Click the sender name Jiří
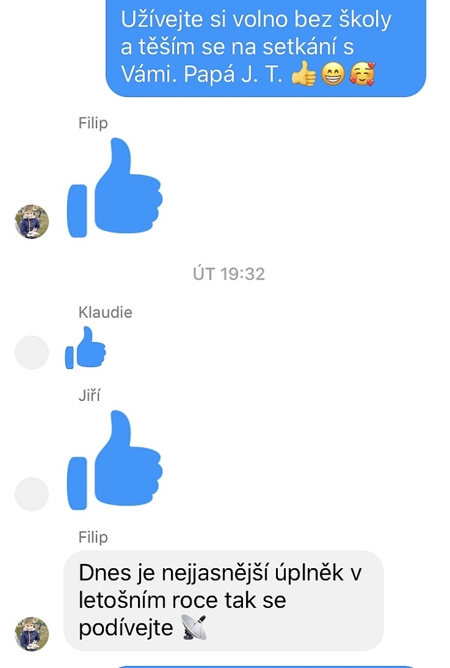This screenshot has width=450, height=668. click(x=89, y=395)
